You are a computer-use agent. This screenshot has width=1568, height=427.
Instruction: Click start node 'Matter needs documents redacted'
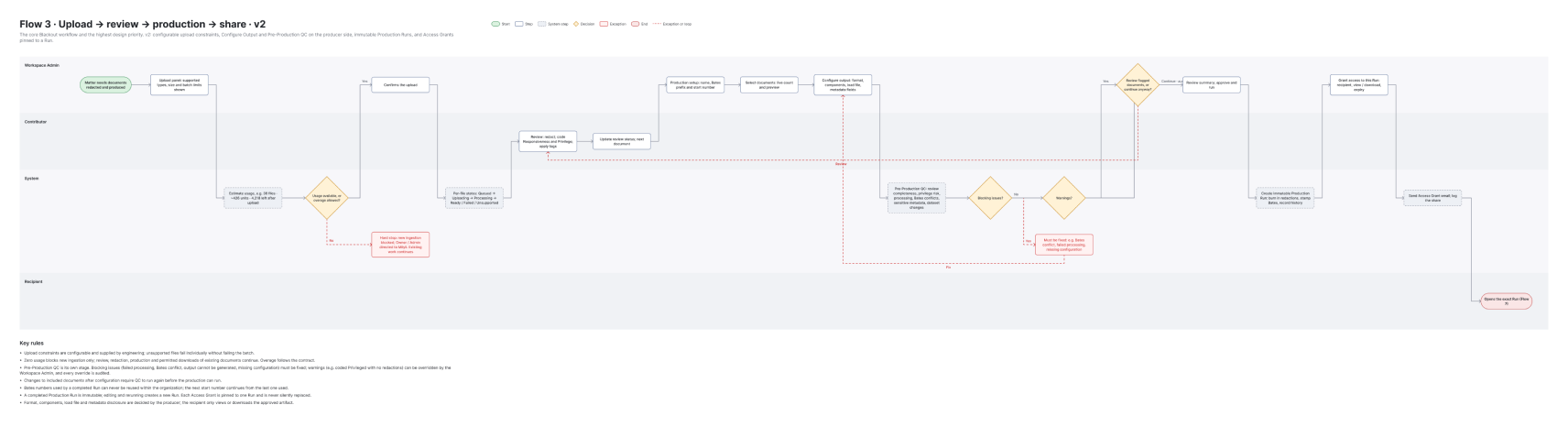106,85
